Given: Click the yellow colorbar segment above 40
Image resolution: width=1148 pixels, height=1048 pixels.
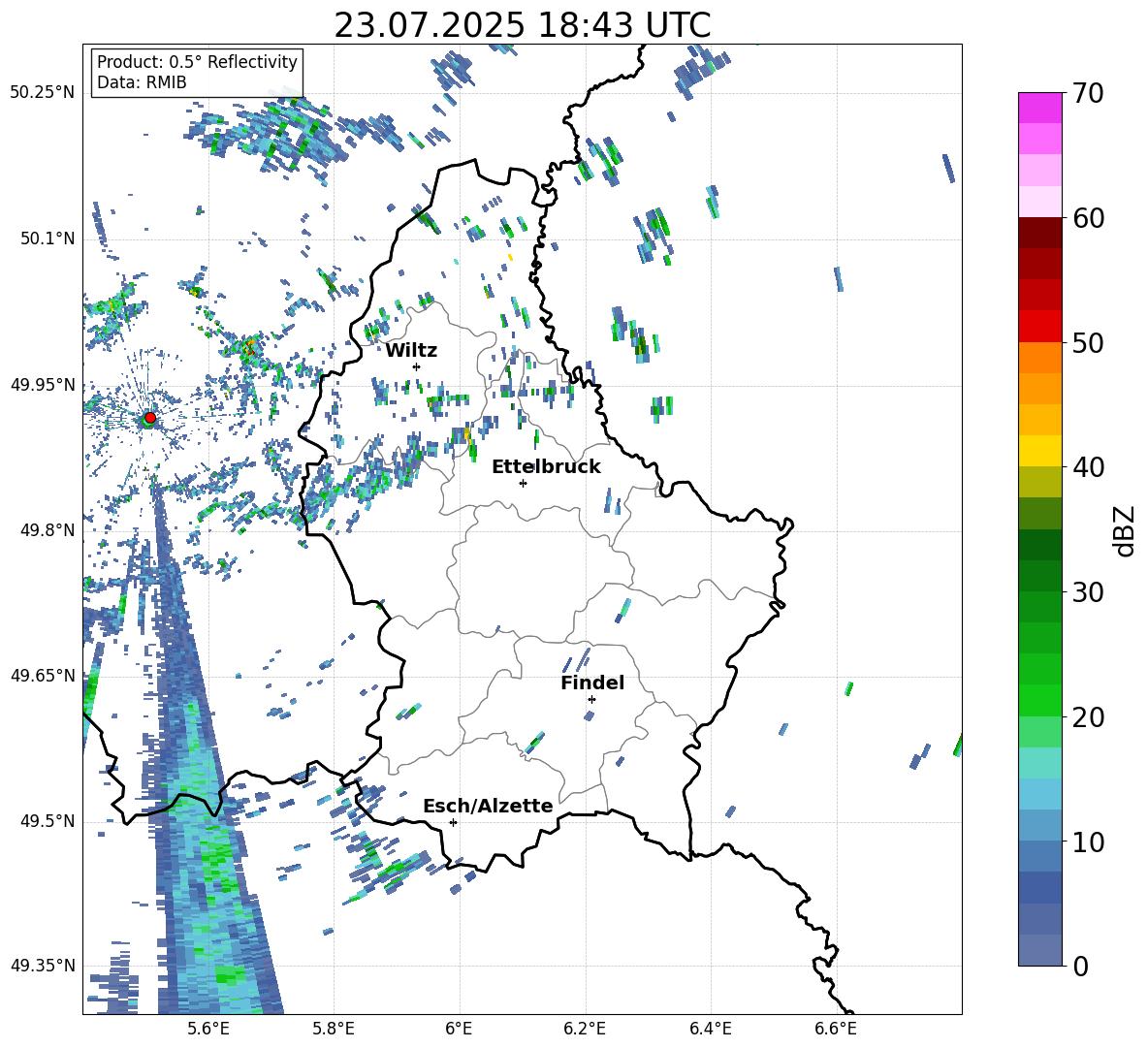Looking at the screenshot, I should click(1039, 451).
